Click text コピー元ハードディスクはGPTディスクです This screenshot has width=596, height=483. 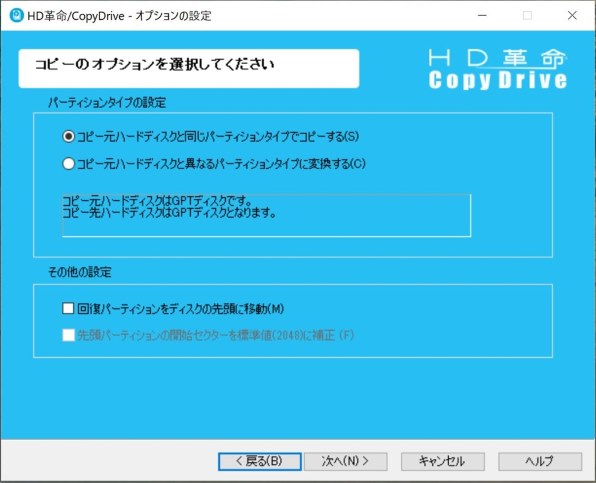pos(157,200)
